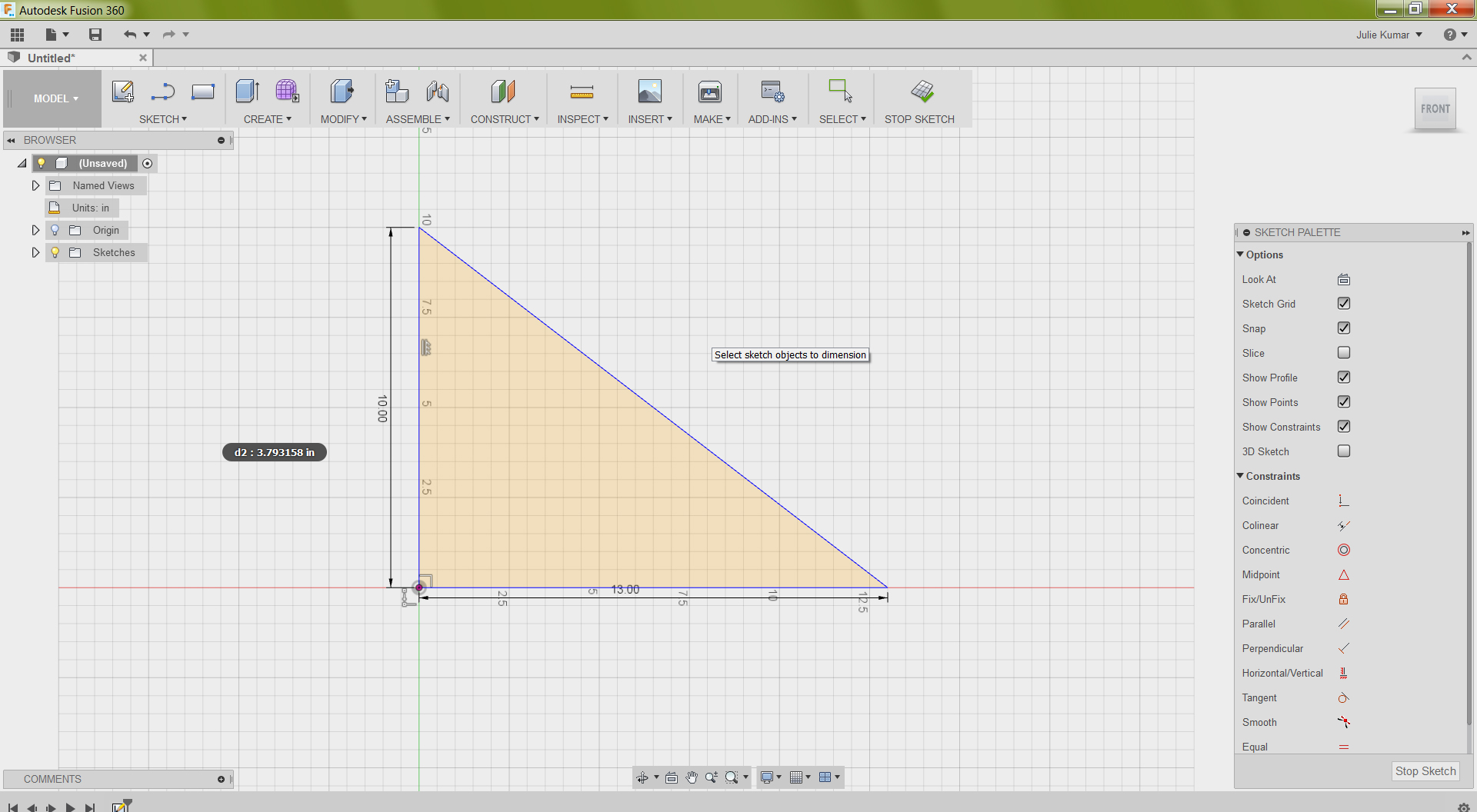Toggle the Show Constraints checkbox

(x=1344, y=427)
